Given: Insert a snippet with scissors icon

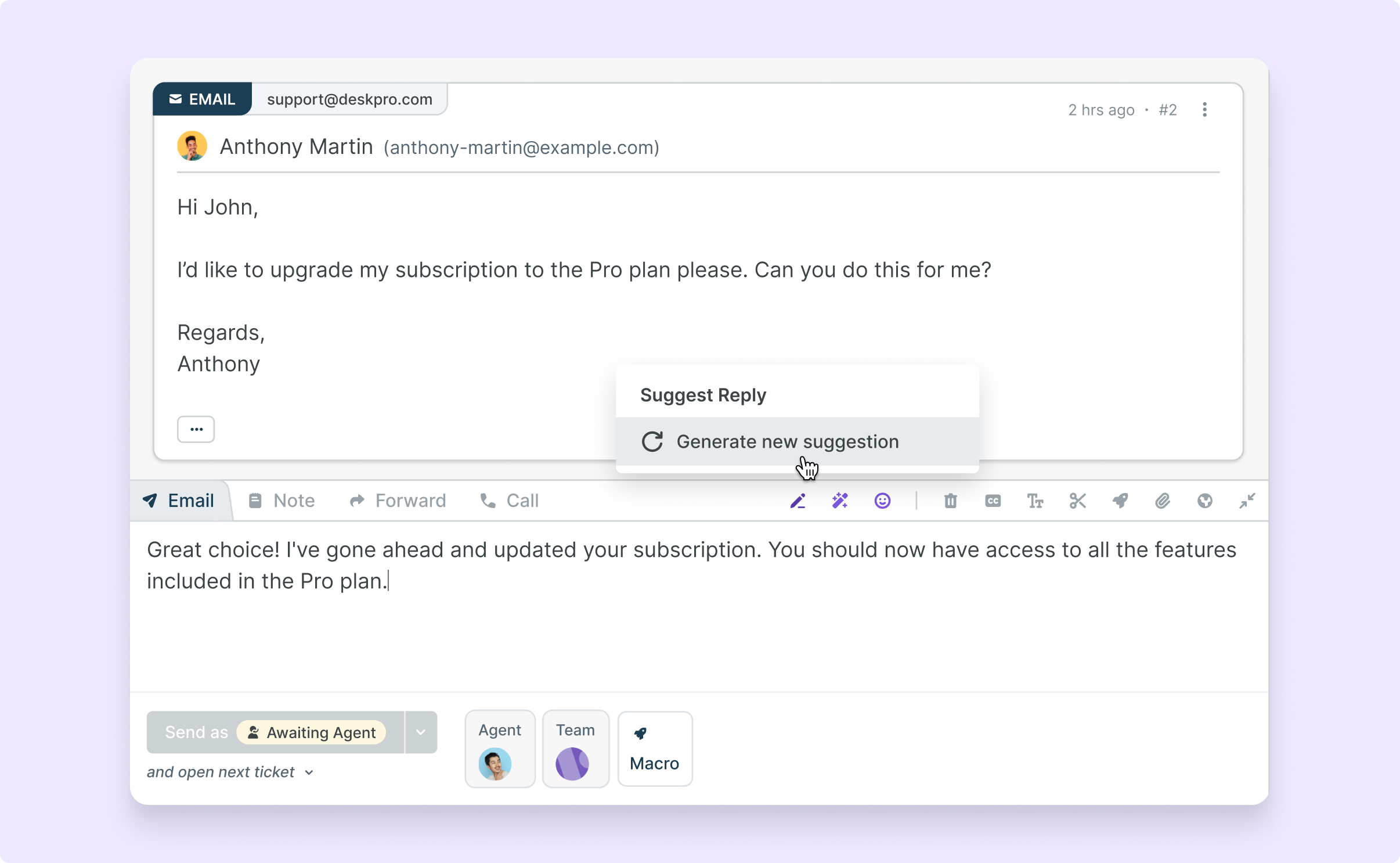Looking at the screenshot, I should point(1077,501).
